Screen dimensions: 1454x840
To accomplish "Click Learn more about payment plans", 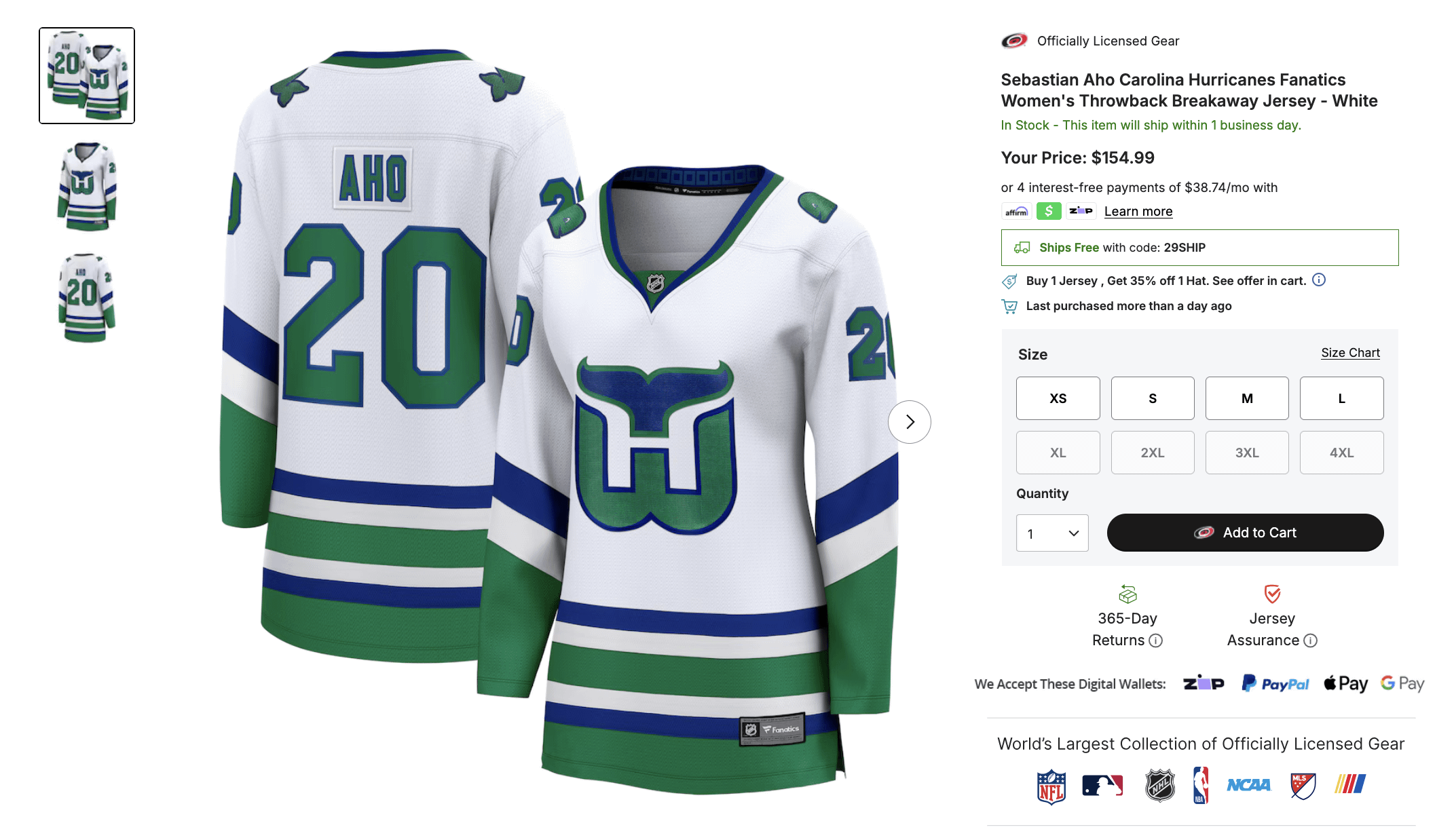I will pyautogui.click(x=1138, y=211).
